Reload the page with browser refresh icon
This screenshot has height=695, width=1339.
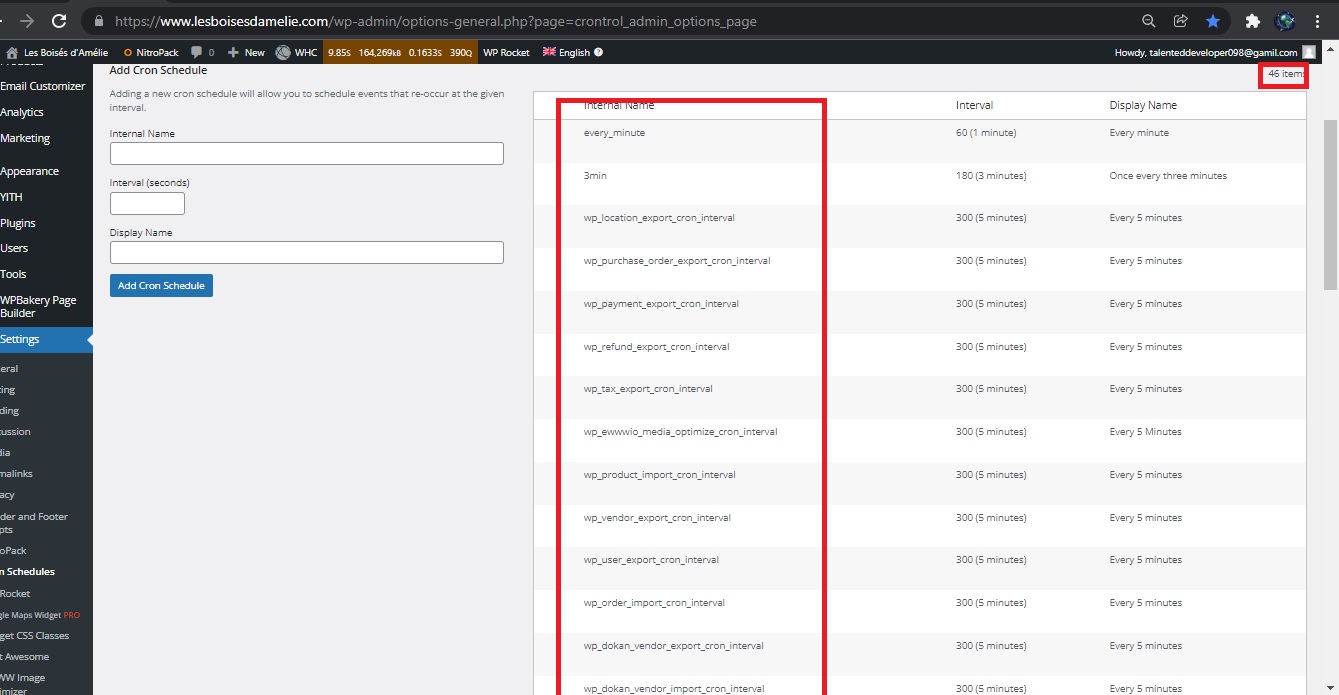[x=59, y=21]
